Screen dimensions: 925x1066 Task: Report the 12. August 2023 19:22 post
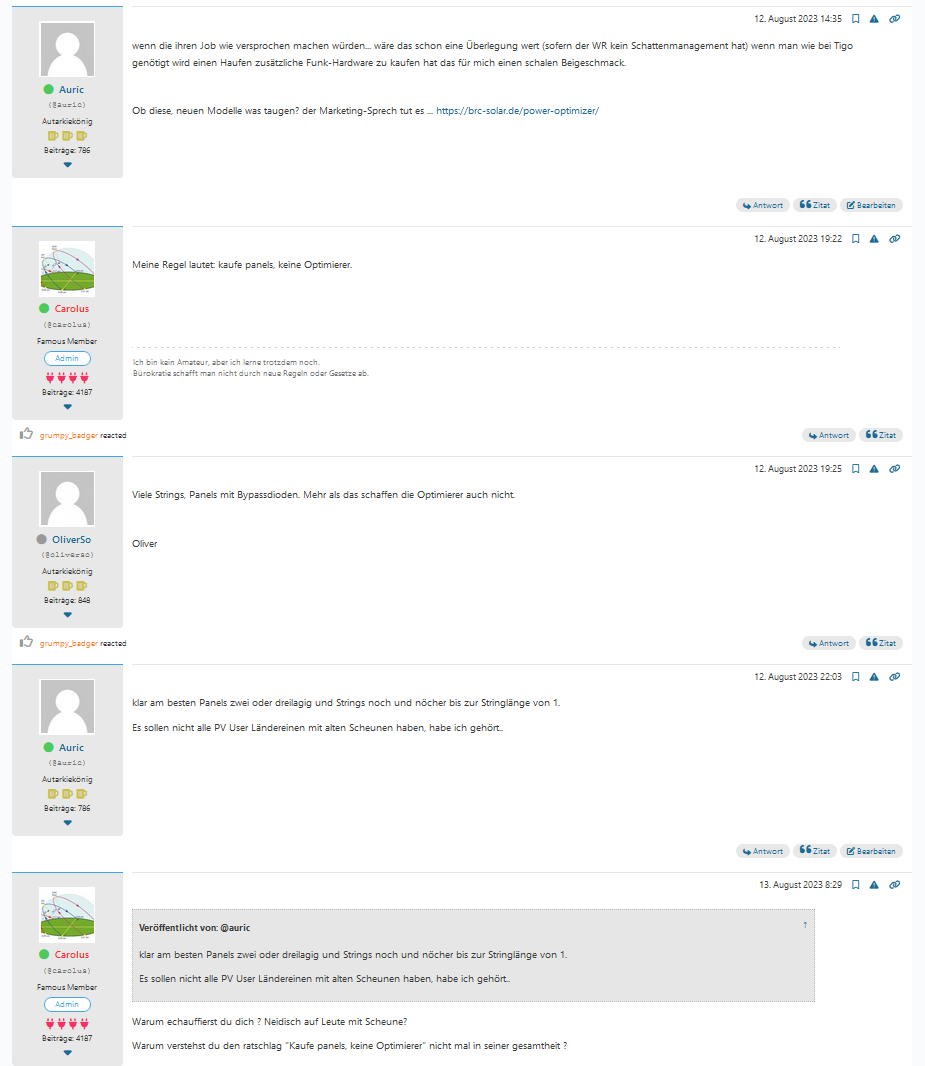(874, 239)
